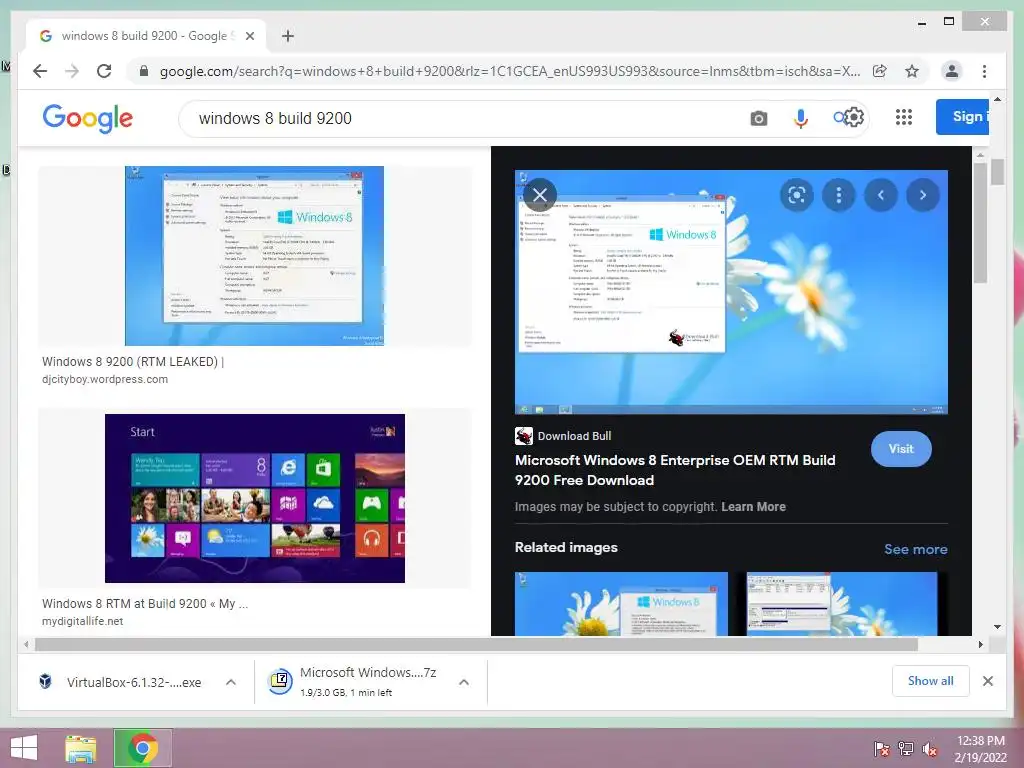The width and height of the screenshot is (1024, 768).
Task: Close the image preview panel
Action: 539,195
